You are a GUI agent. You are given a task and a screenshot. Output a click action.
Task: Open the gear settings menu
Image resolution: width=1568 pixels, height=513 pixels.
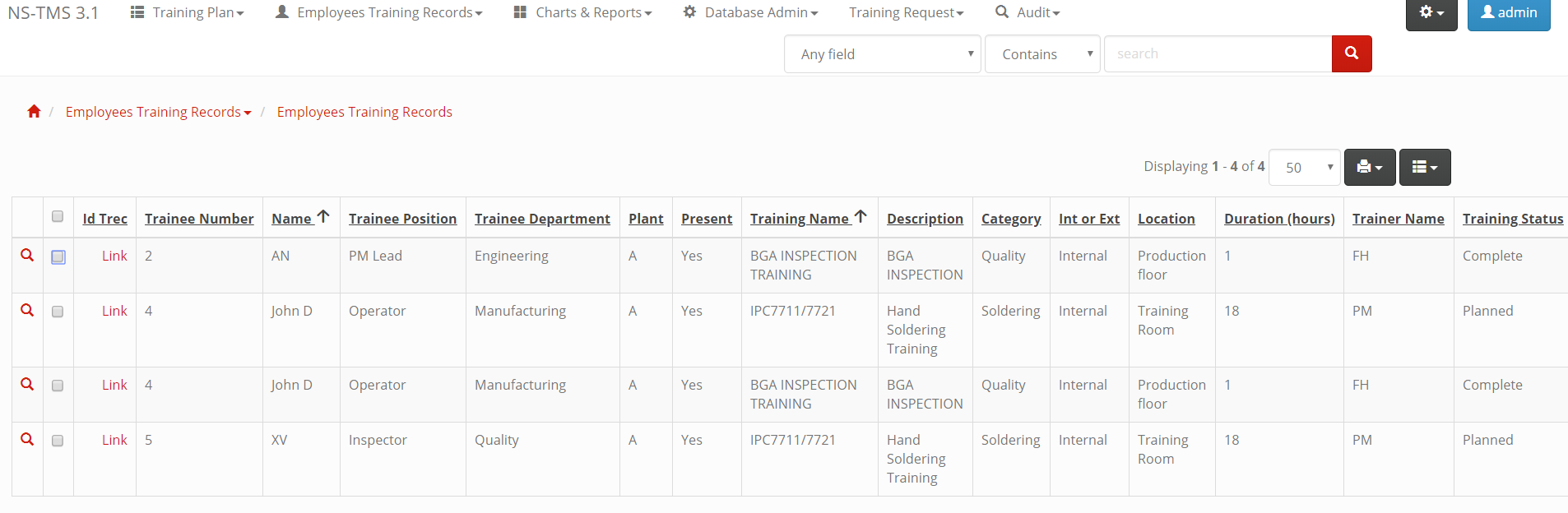pyautogui.click(x=1431, y=13)
